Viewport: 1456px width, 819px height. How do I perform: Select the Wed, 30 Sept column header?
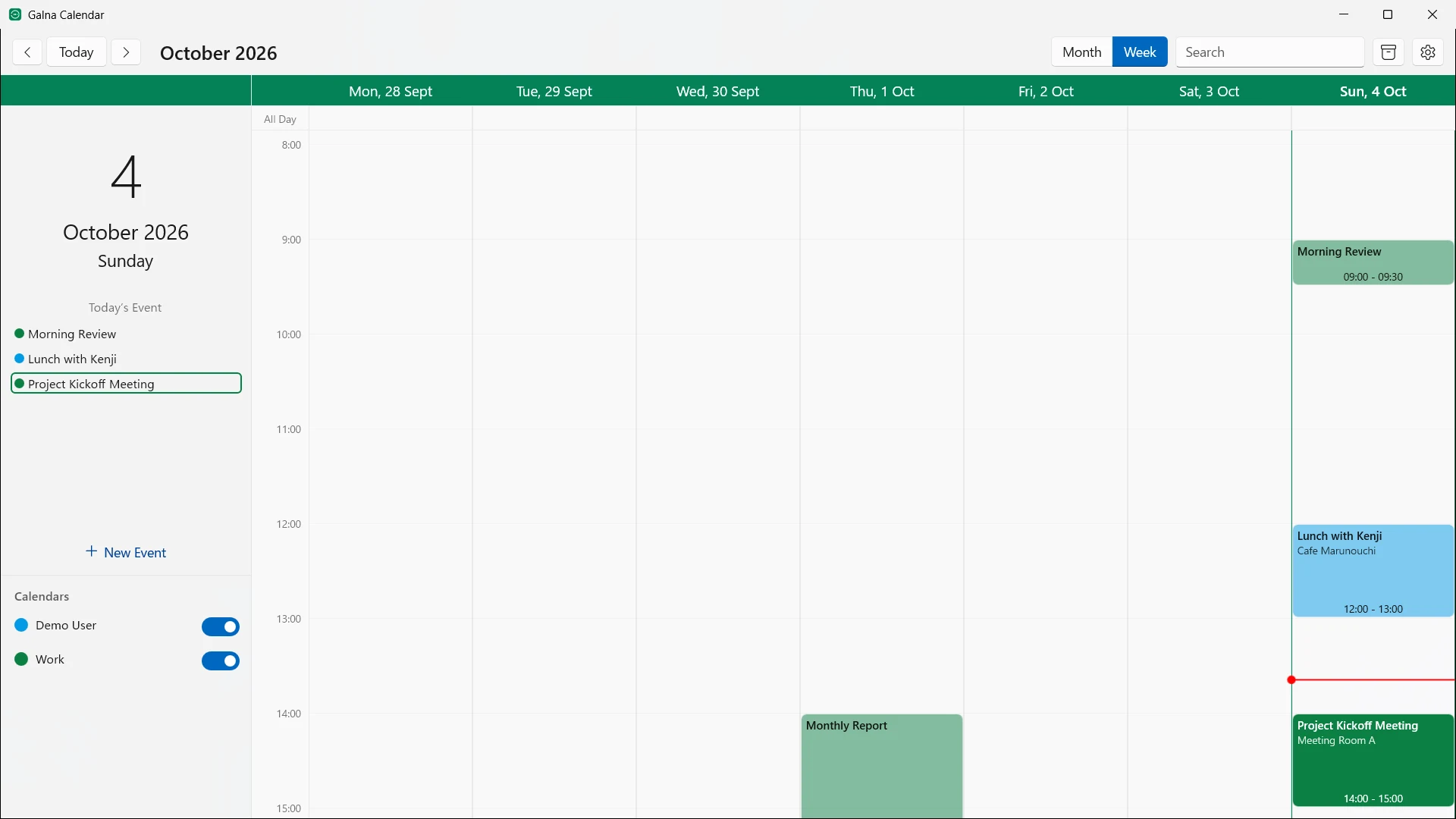pos(718,91)
